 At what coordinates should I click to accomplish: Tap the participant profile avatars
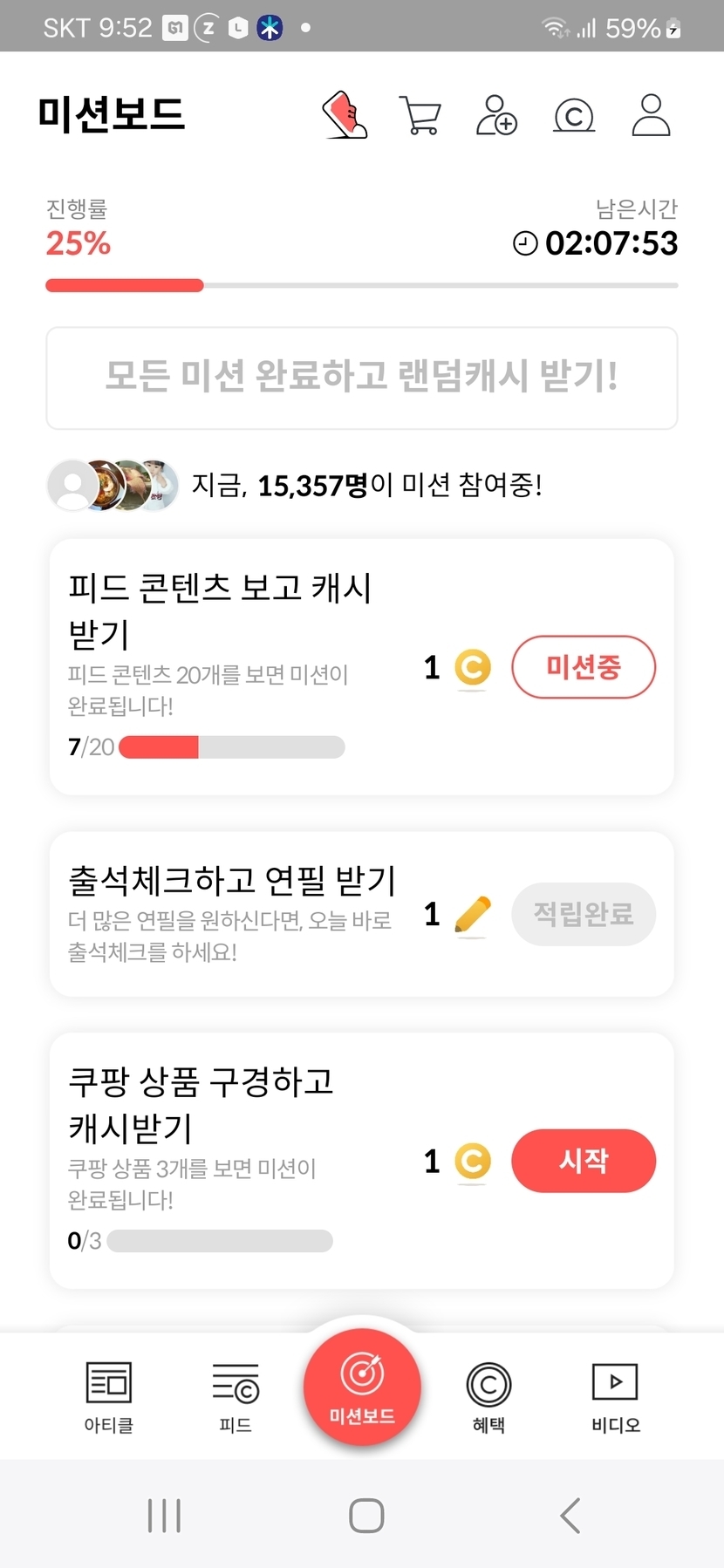click(113, 485)
